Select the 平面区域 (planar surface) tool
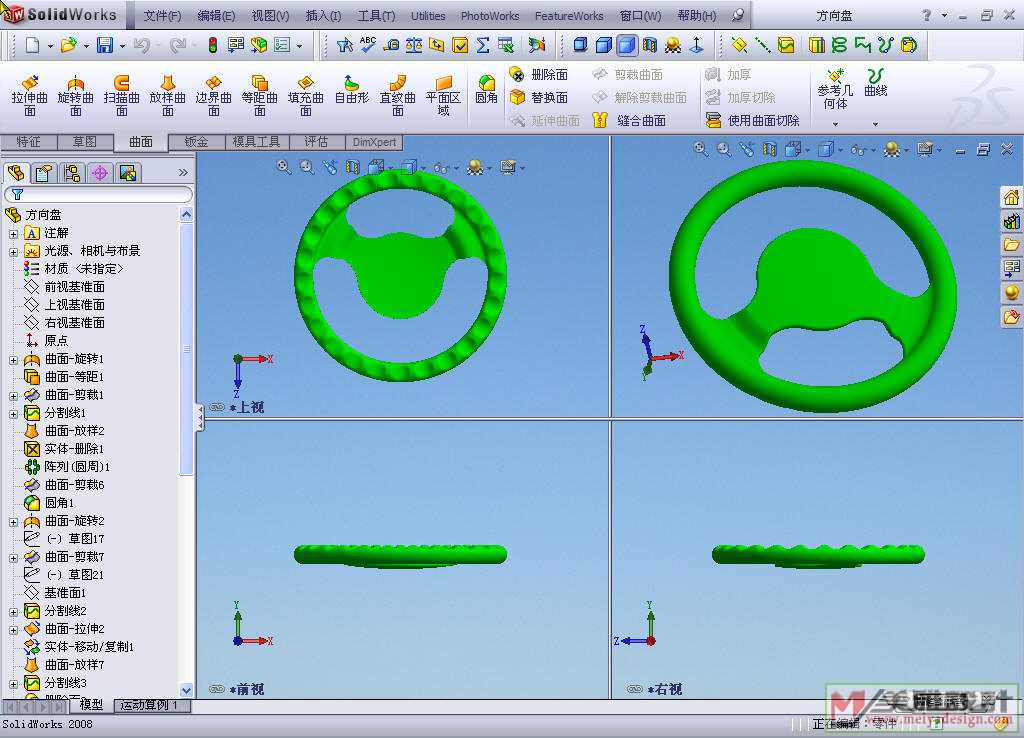This screenshot has height=738, width=1024. [x=443, y=96]
